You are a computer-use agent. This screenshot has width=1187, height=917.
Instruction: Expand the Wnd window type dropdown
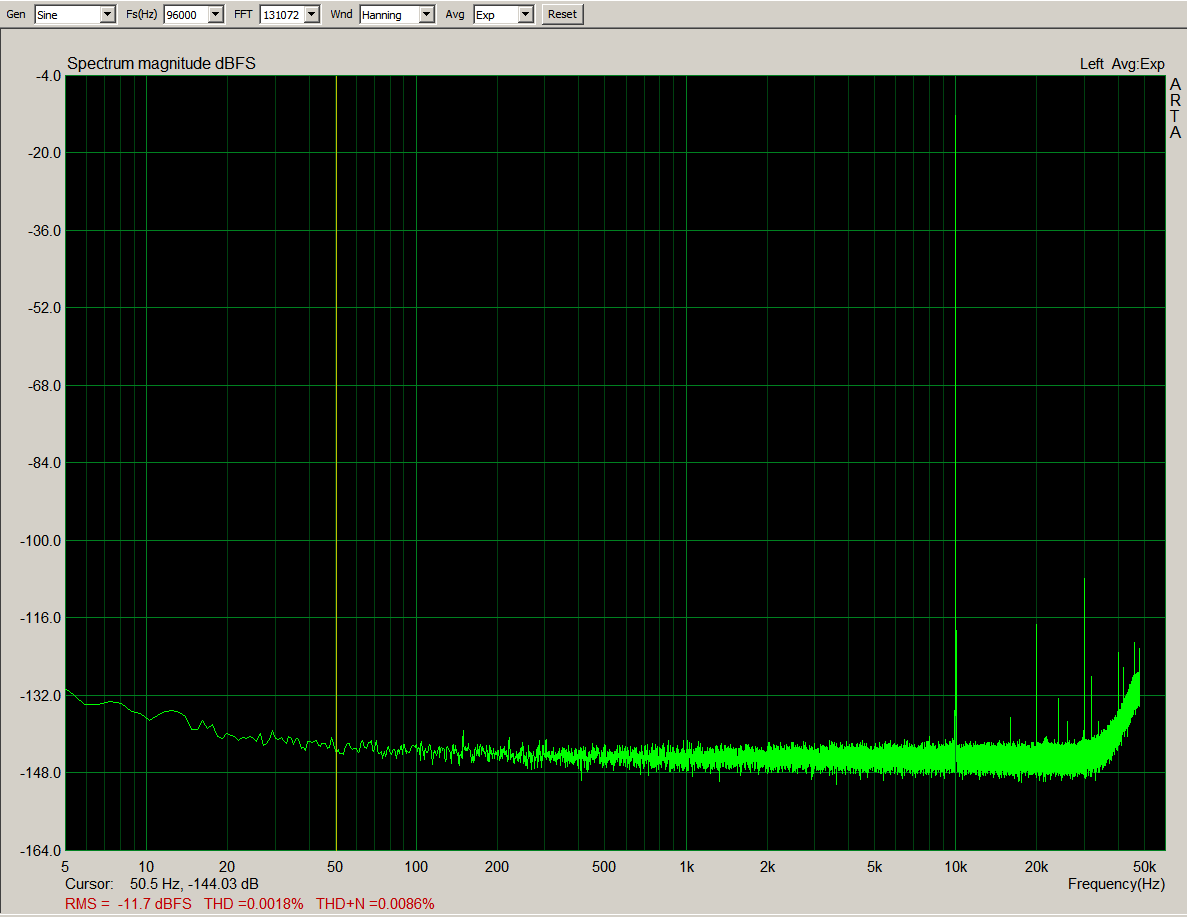tap(427, 14)
